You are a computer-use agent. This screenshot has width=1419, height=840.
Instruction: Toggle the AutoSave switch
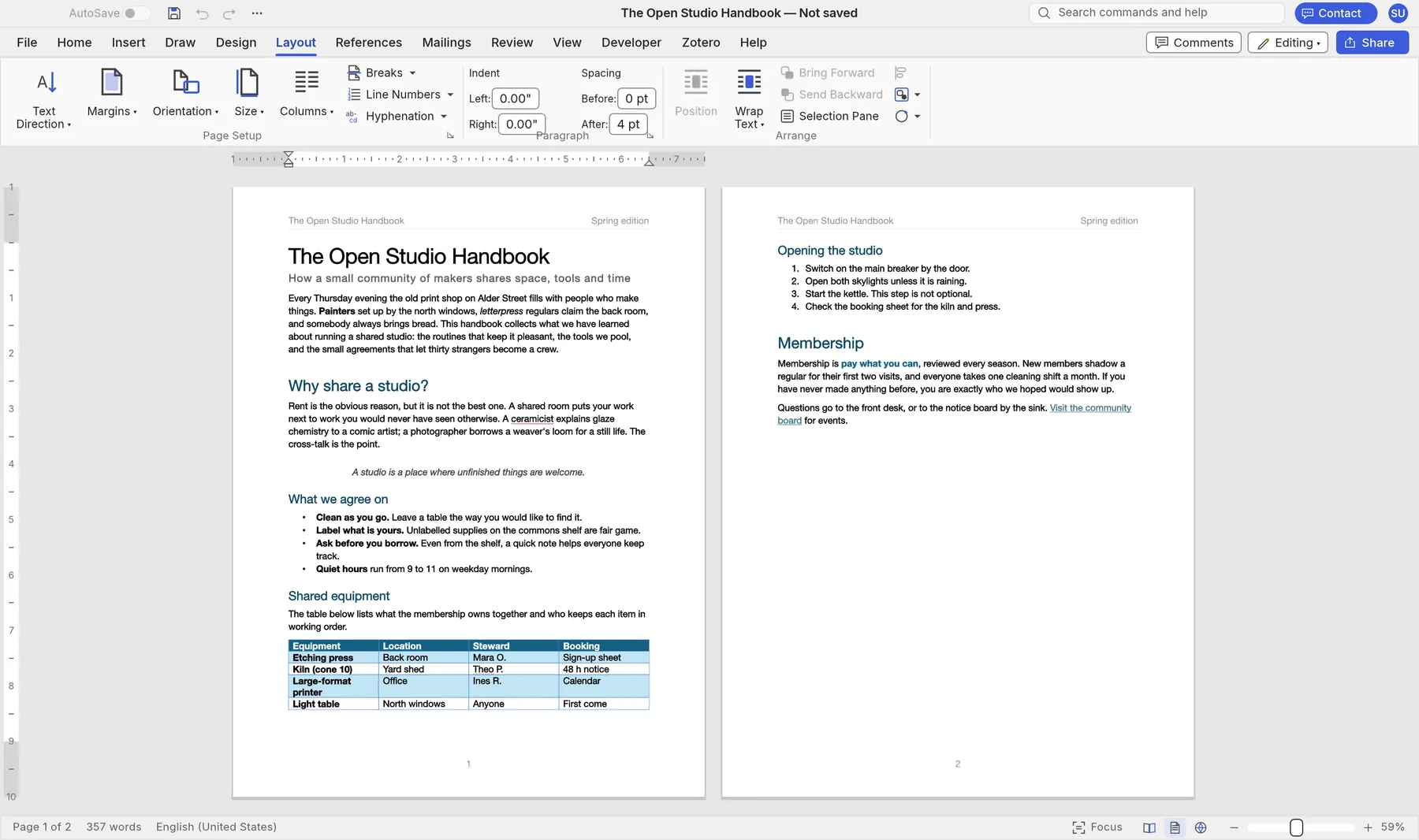click(x=136, y=13)
